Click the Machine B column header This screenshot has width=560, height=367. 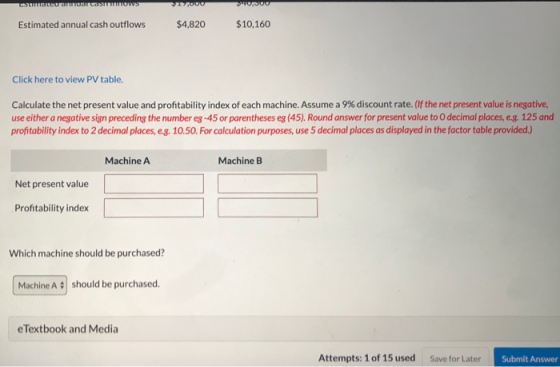(240, 161)
